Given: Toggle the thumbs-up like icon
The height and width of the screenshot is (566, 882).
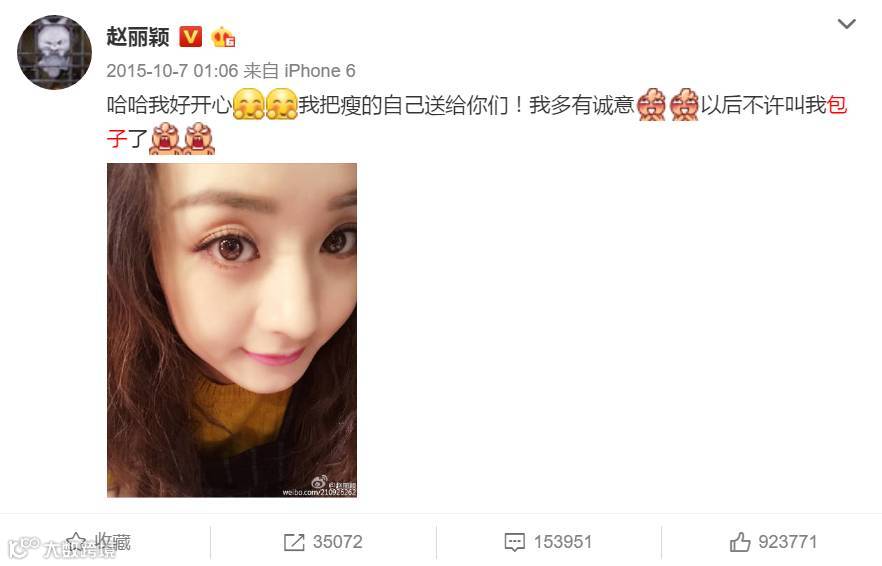Looking at the screenshot, I should coord(740,542).
